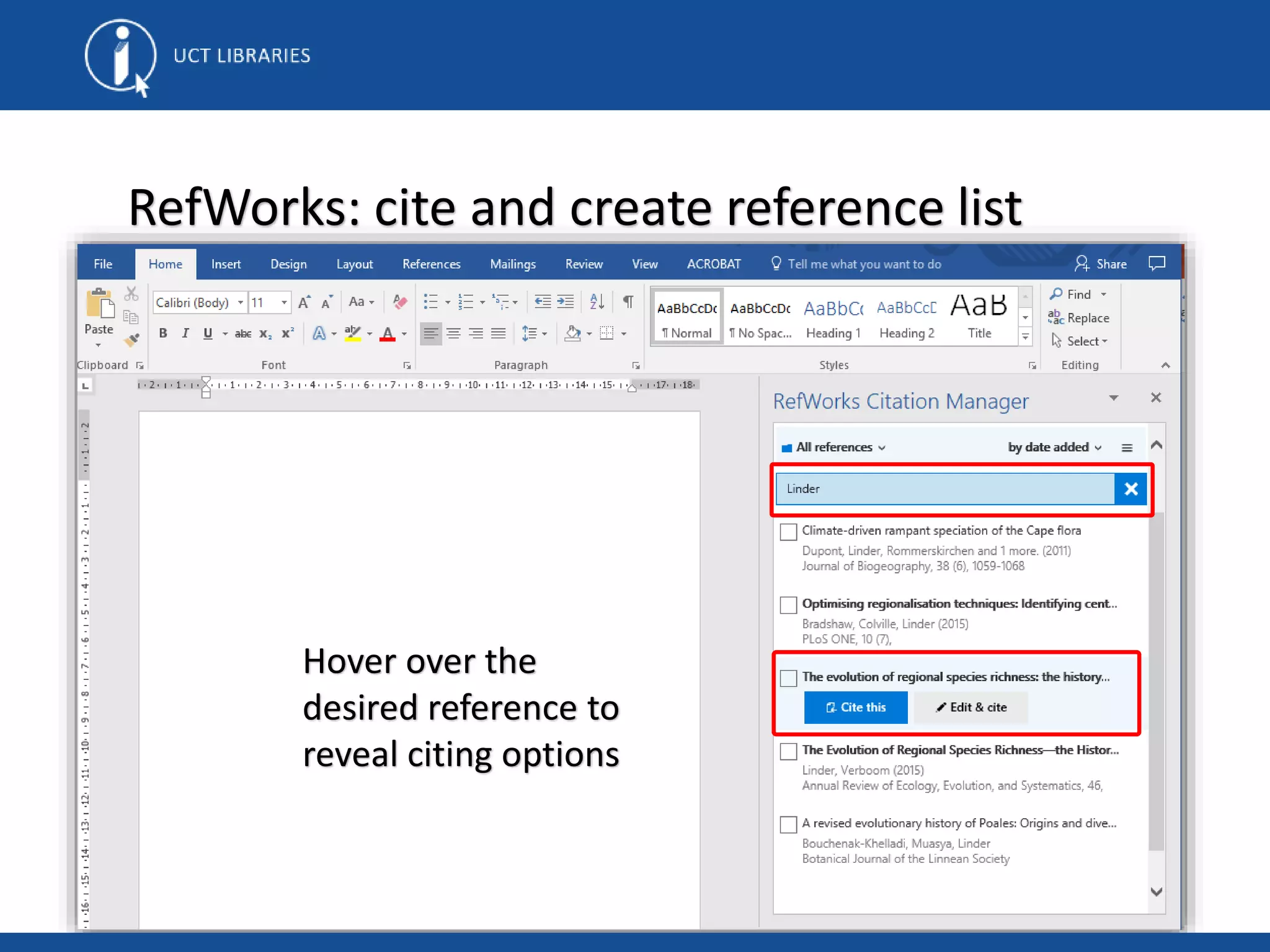Open RefWorks pane options dropdown arrow
The width and height of the screenshot is (1270, 952).
1114,398
